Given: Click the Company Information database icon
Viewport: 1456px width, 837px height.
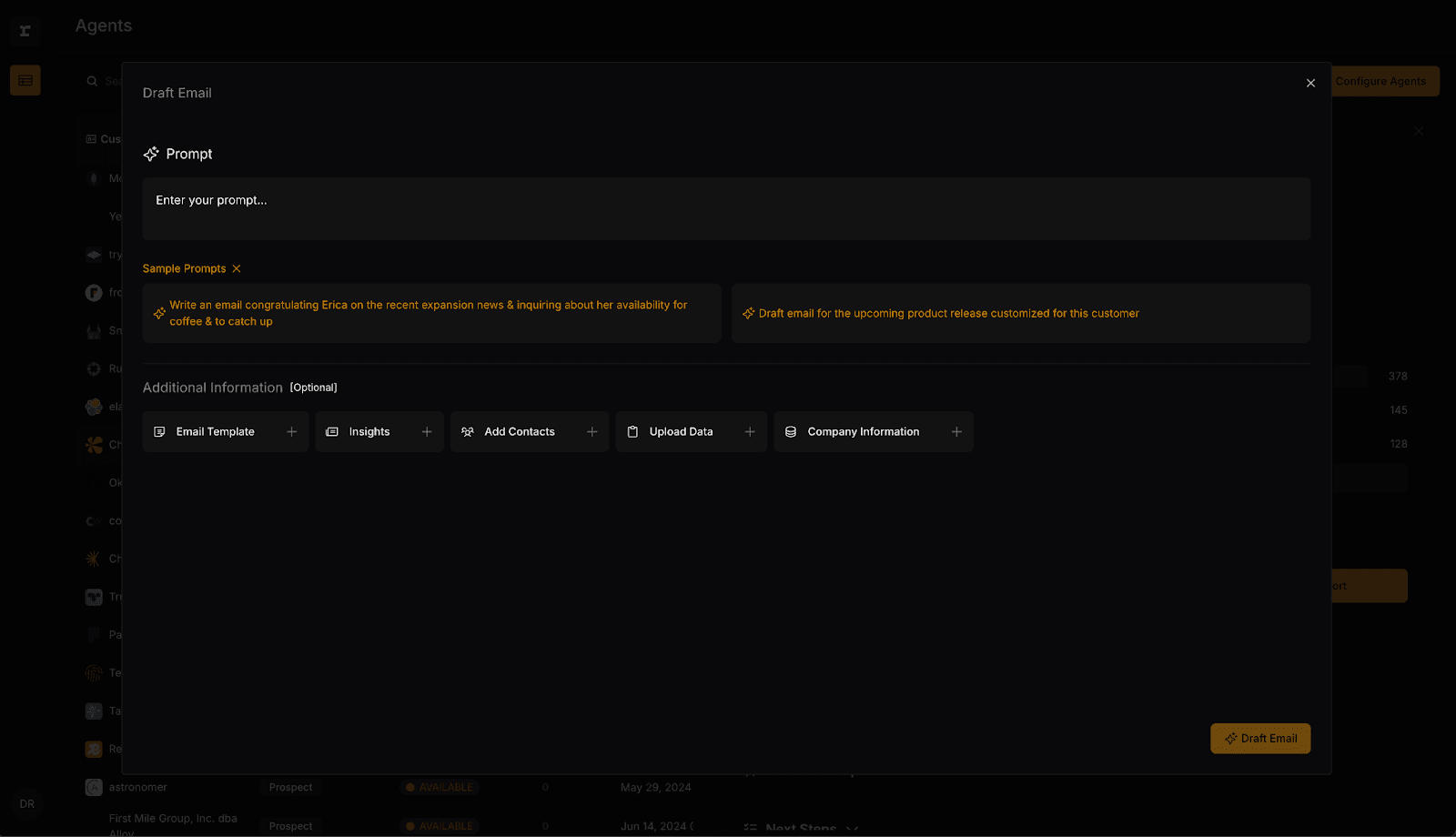Looking at the screenshot, I should [x=791, y=432].
